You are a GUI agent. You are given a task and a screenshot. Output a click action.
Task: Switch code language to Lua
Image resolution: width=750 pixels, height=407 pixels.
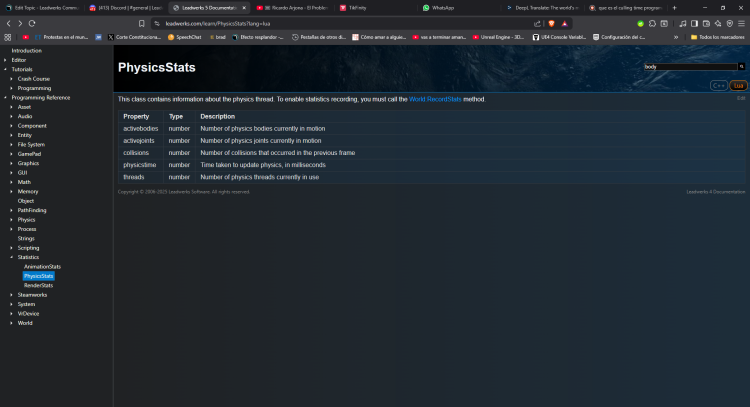tap(738, 86)
